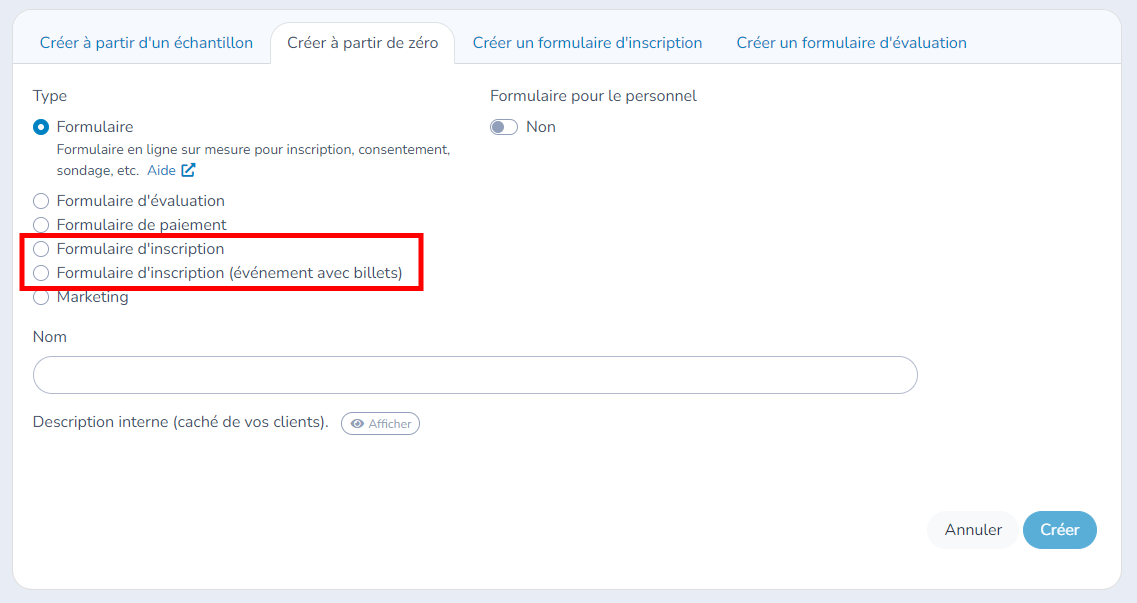Click the 'Description interne (caché de vos clients).' text
The height and width of the screenshot is (603, 1137).
click(181, 422)
